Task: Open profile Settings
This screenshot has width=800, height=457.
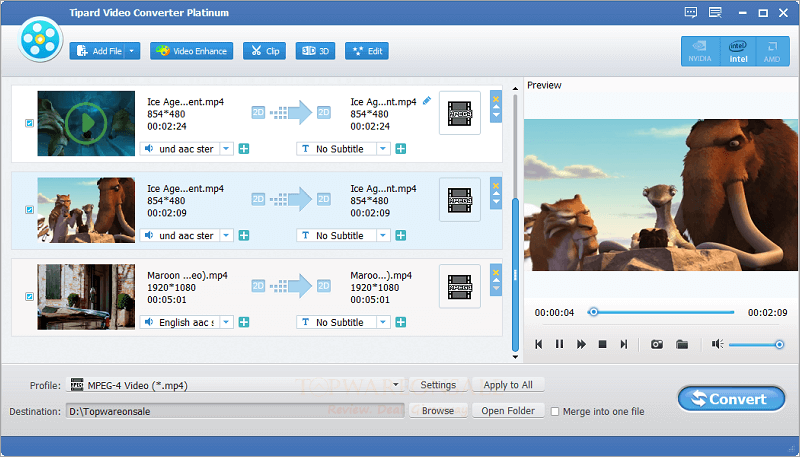Action: (x=438, y=385)
